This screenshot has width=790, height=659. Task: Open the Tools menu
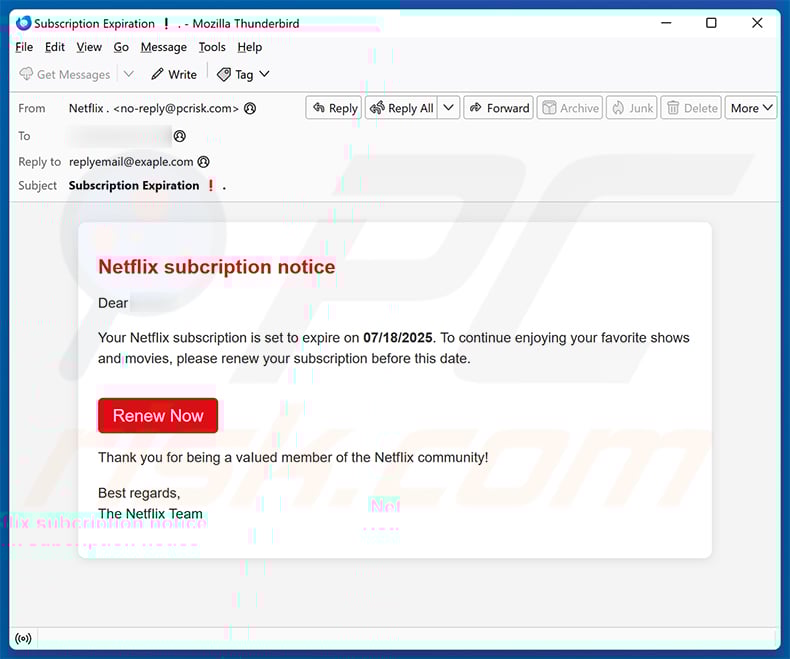(x=212, y=47)
